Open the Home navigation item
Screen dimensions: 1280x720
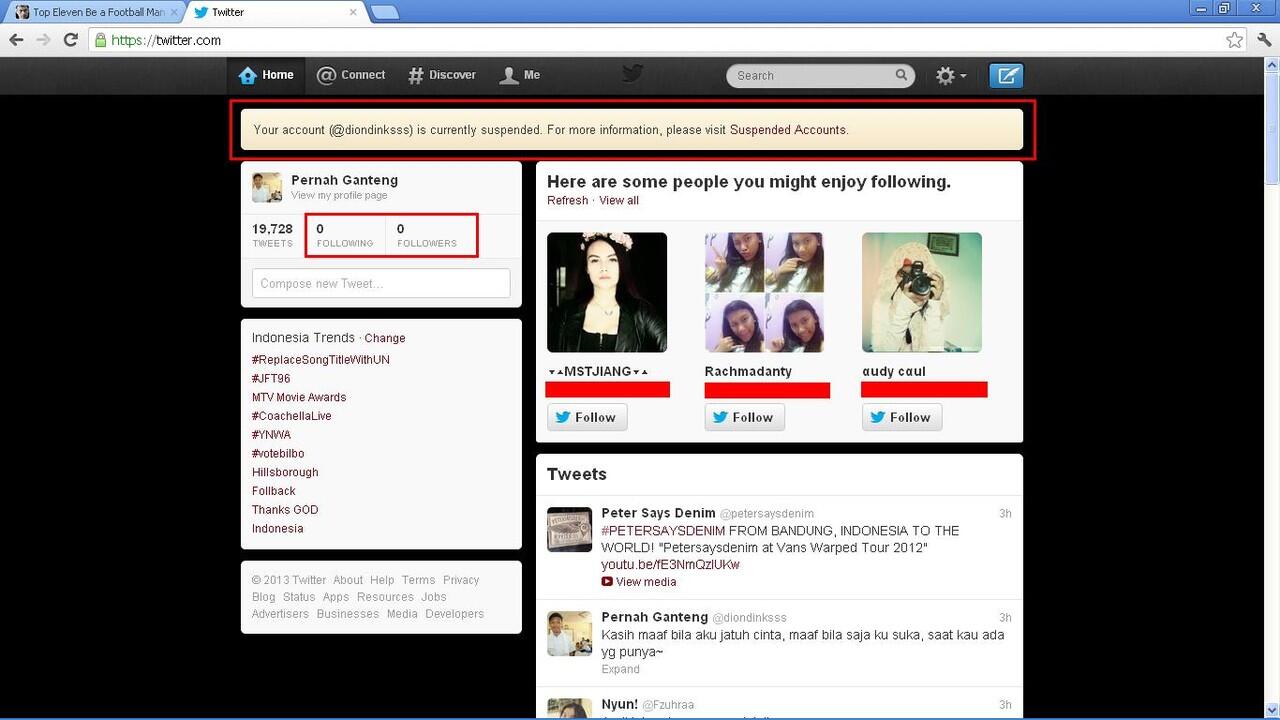(x=266, y=75)
